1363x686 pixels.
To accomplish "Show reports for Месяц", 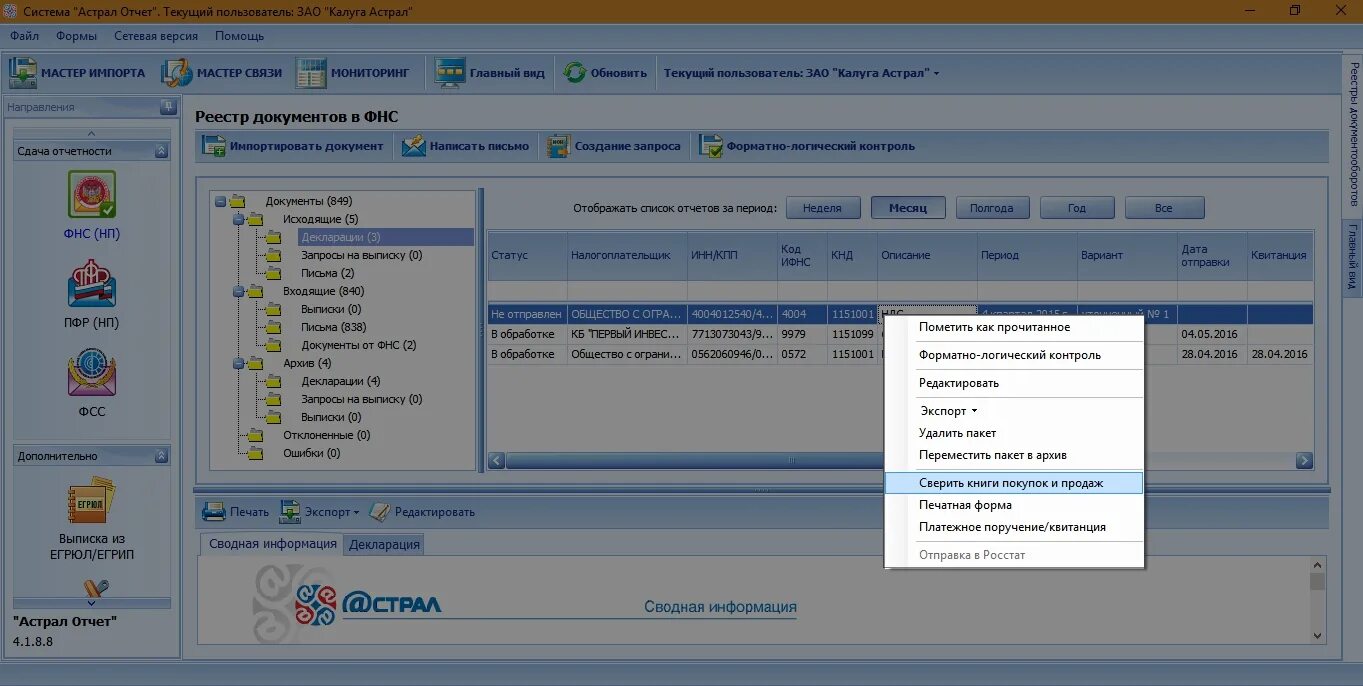I will pyautogui.click(x=908, y=208).
